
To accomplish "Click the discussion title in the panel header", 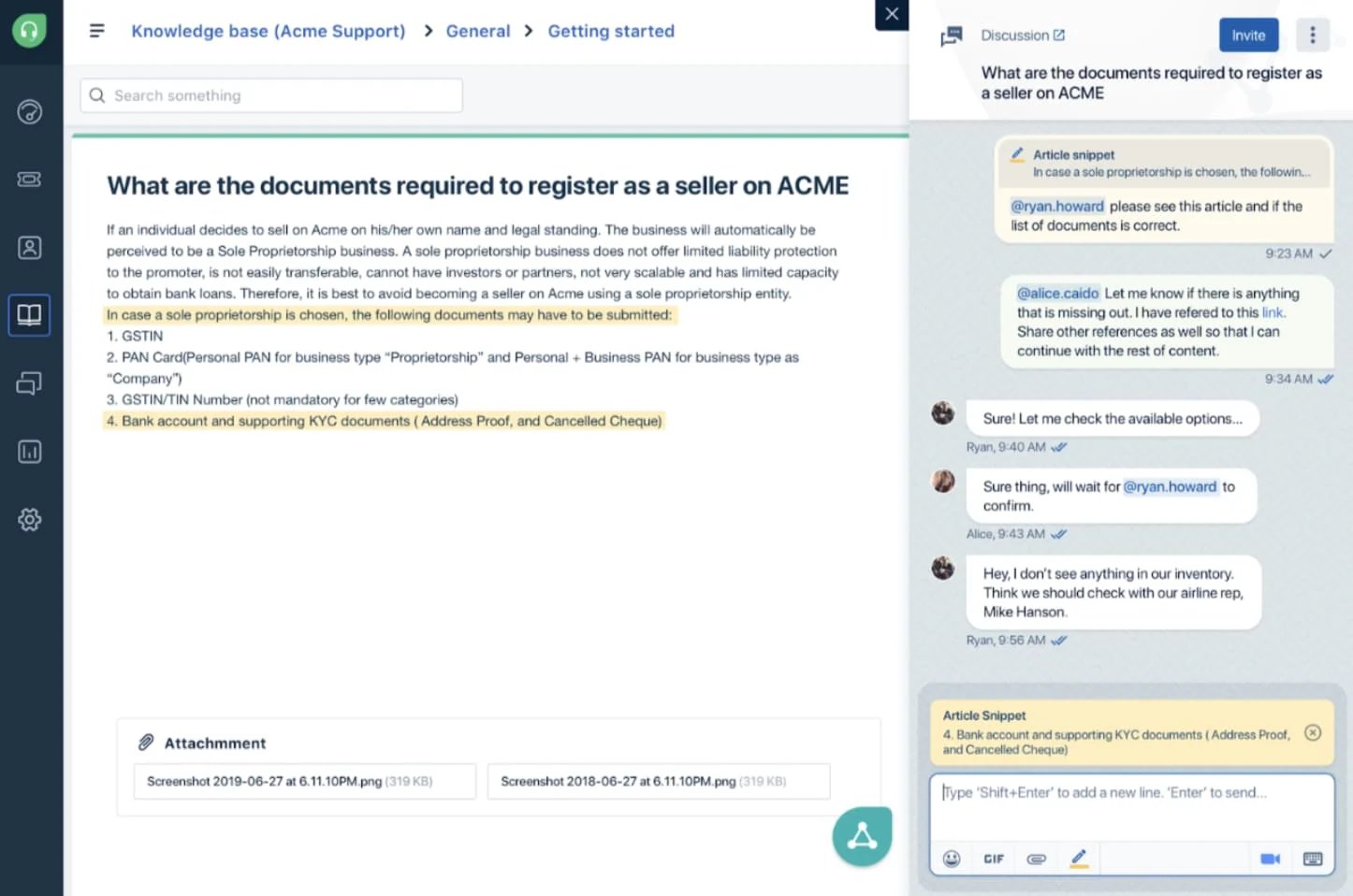I will pyautogui.click(x=1152, y=83).
